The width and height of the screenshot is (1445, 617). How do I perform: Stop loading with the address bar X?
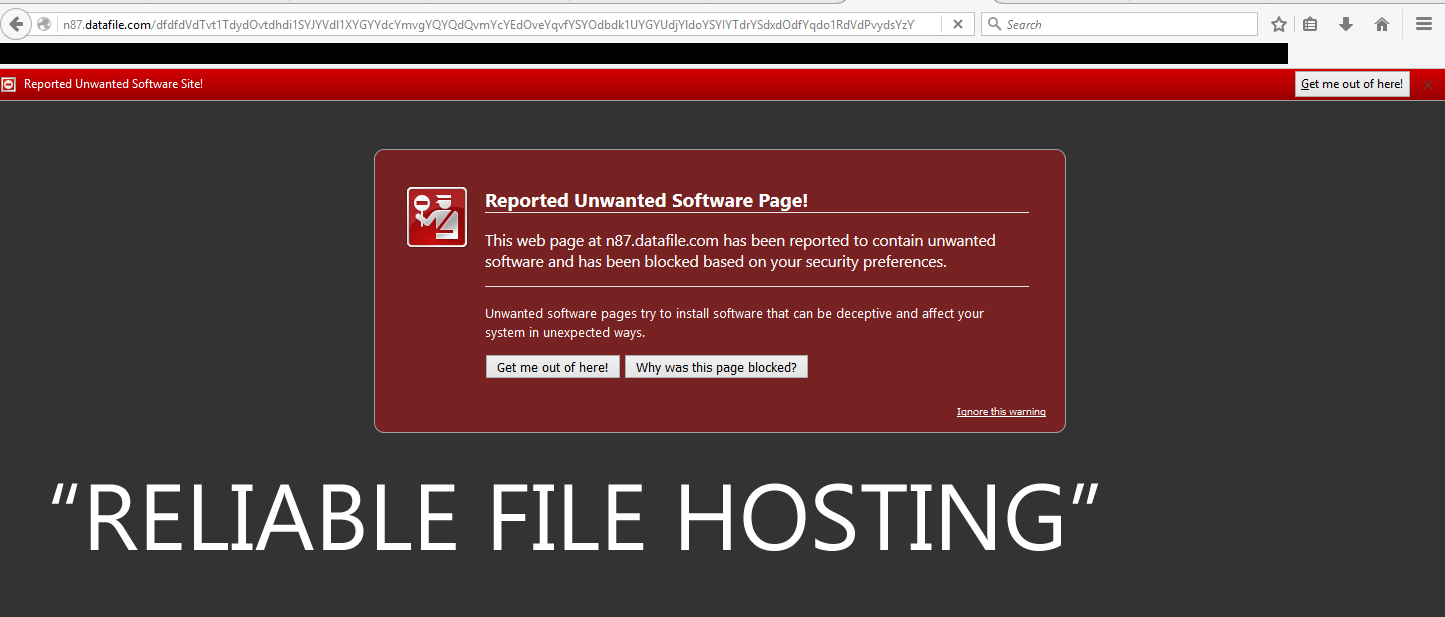(957, 24)
